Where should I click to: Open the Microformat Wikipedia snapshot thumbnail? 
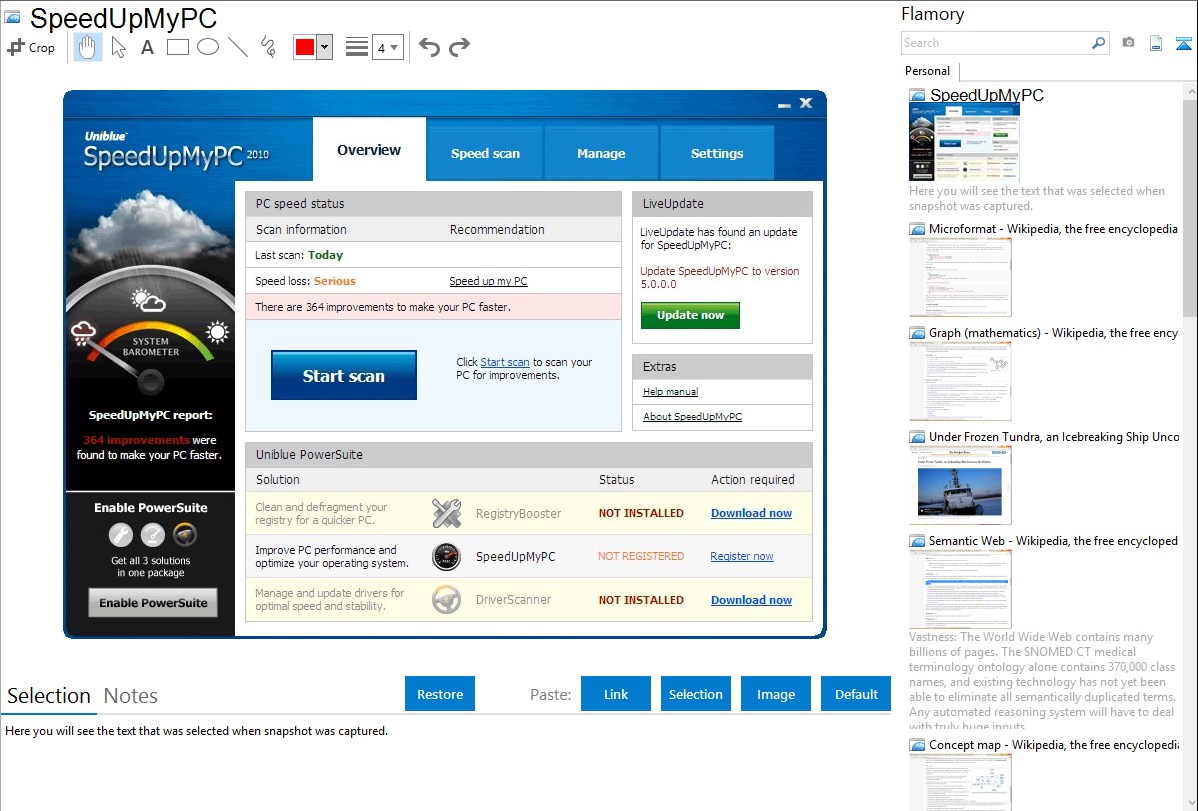pyautogui.click(x=960, y=277)
